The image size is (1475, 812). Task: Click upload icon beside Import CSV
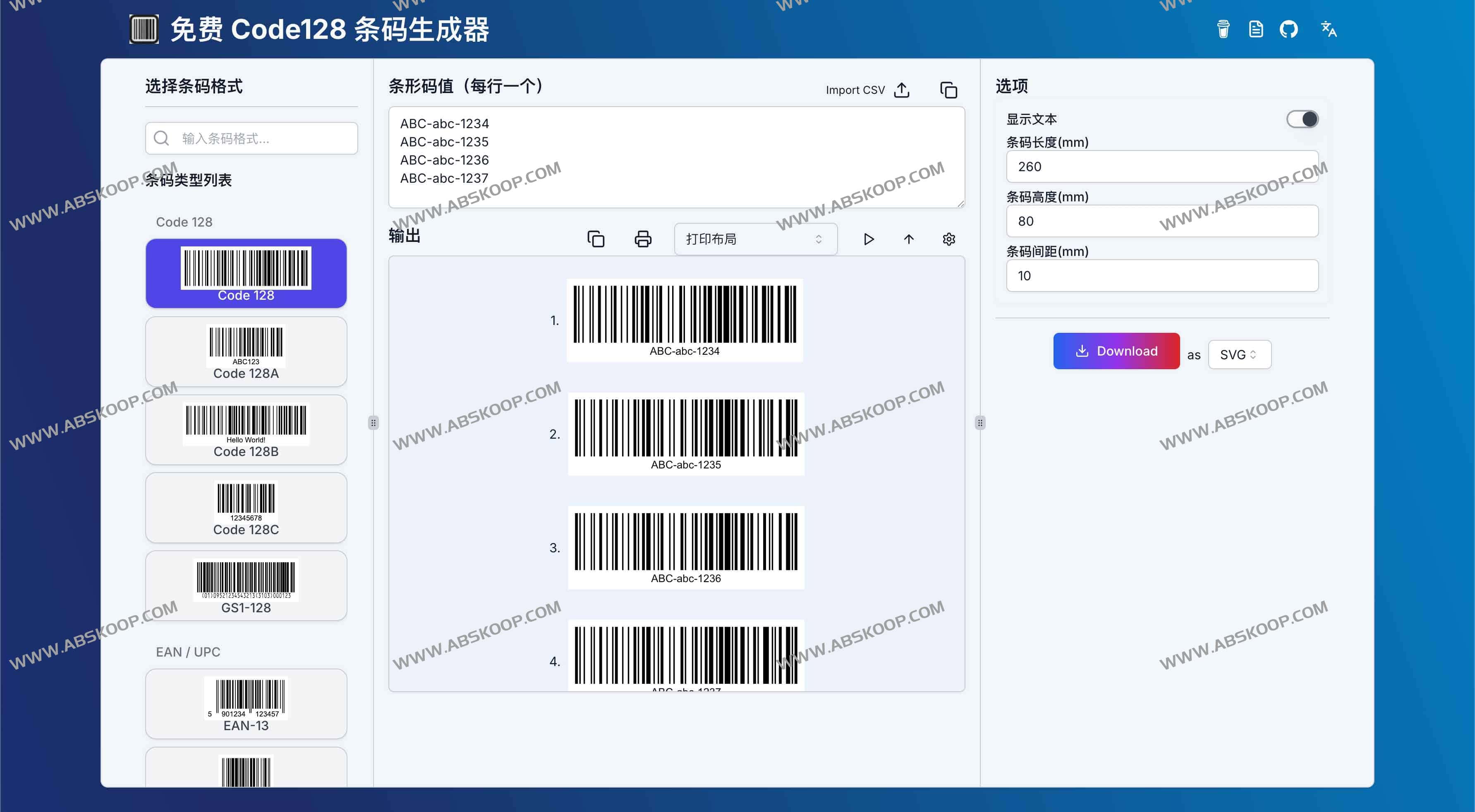902,90
